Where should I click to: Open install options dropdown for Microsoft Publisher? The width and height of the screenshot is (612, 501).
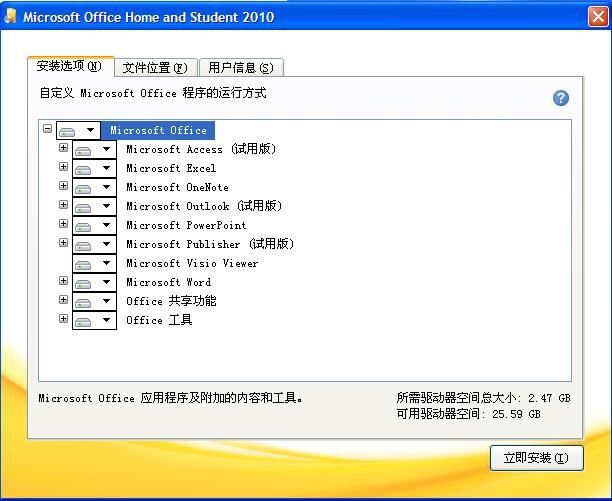106,245
